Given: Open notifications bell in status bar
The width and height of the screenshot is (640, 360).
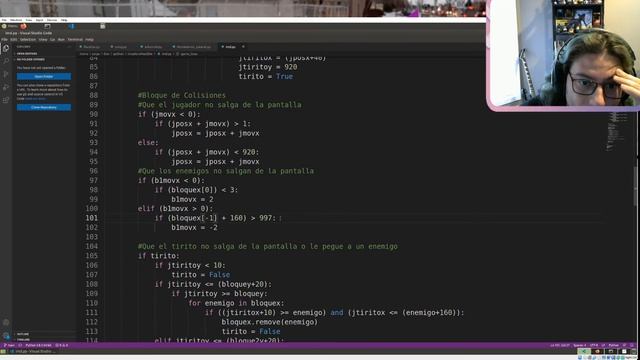Looking at the screenshot, I should (632, 345).
